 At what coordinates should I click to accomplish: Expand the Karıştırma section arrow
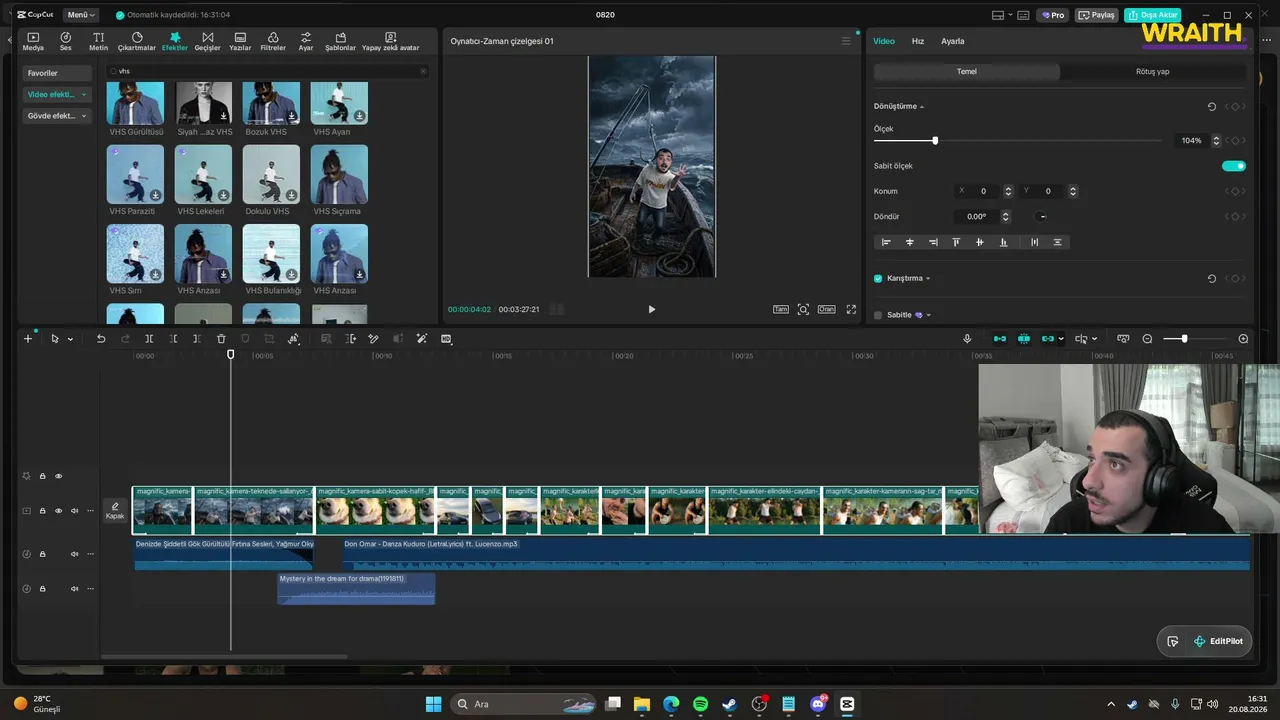[x=928, y=279]
